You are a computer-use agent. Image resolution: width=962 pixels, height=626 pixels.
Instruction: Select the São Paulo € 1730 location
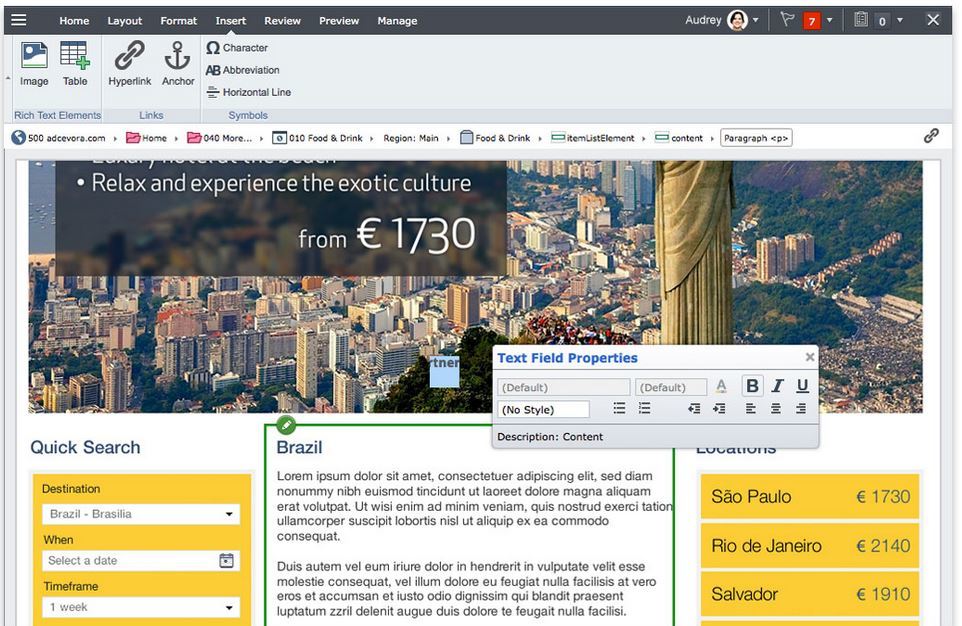coord(810,497)
